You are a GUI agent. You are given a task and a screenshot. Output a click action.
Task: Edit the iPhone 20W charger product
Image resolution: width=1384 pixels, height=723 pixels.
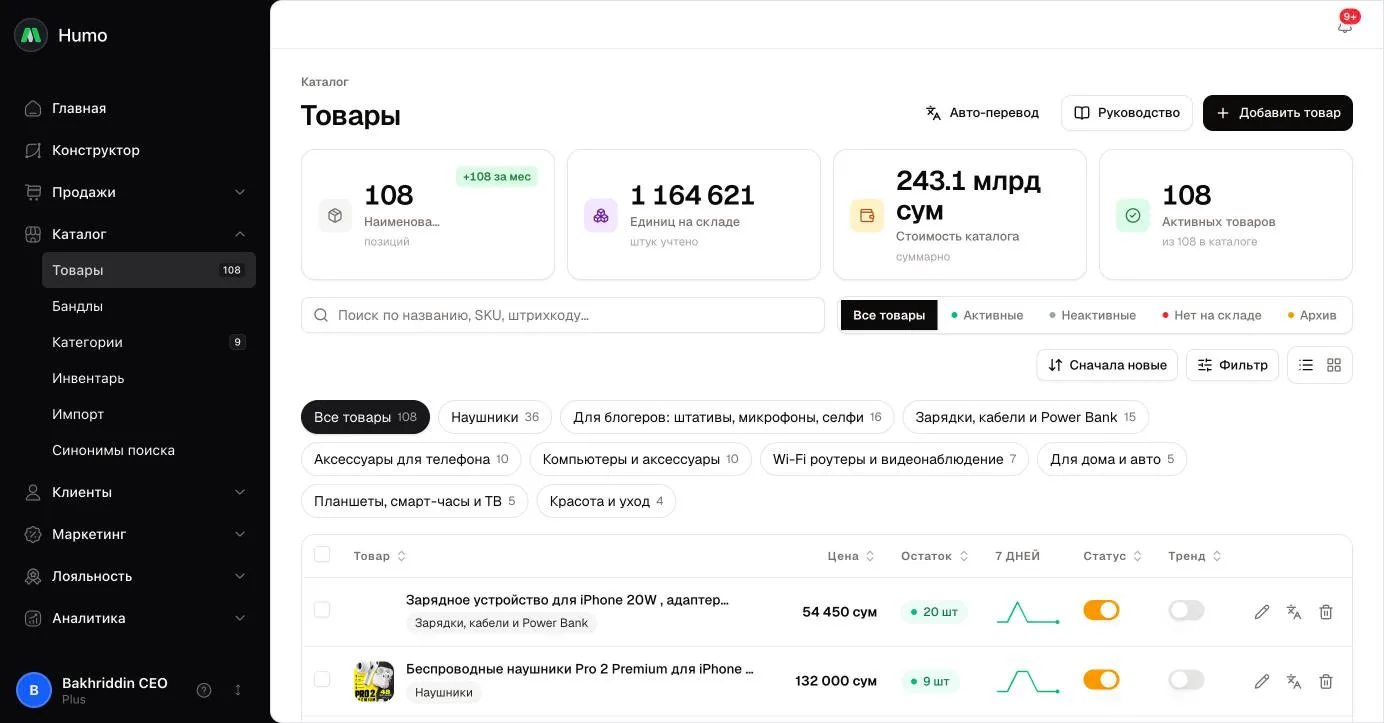tap(1262, 612)
